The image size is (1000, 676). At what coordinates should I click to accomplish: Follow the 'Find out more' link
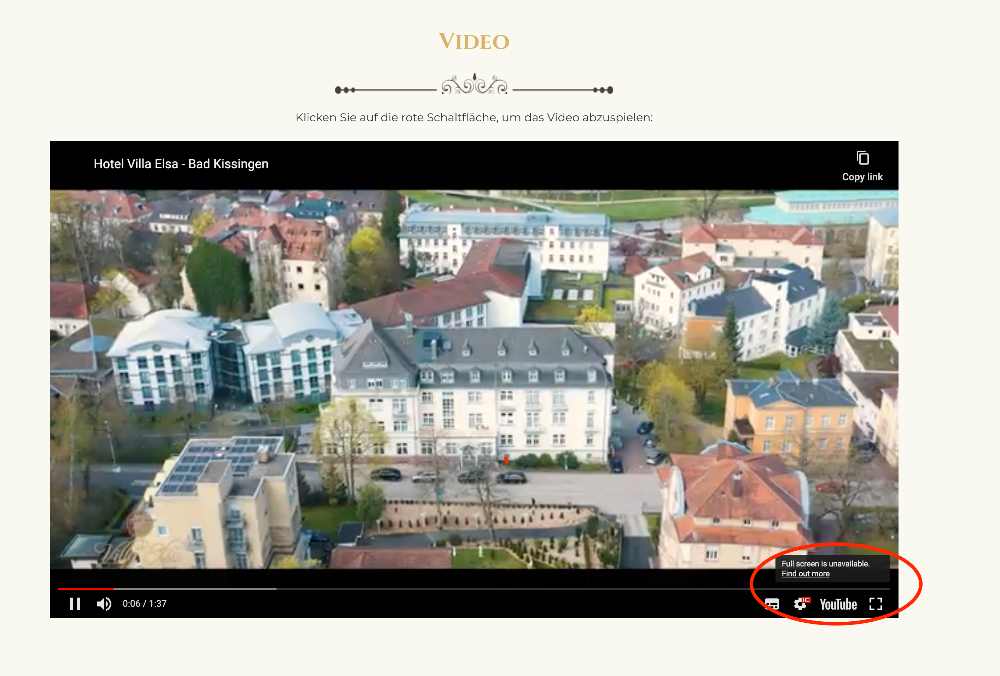805,574
